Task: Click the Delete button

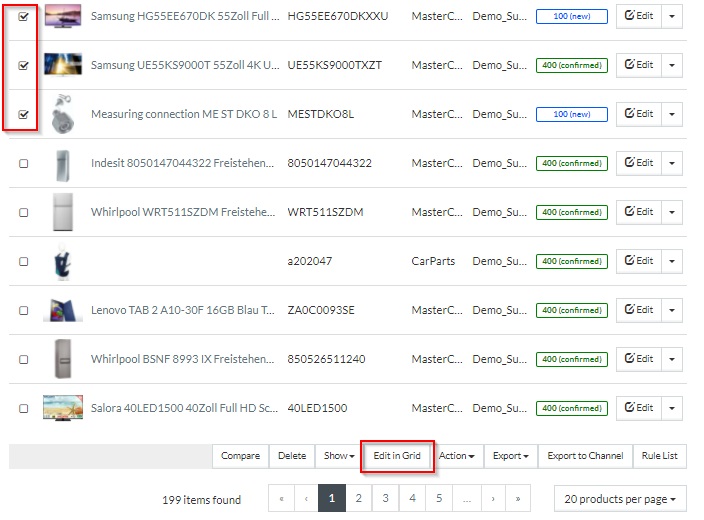Action: coord(292,456)
